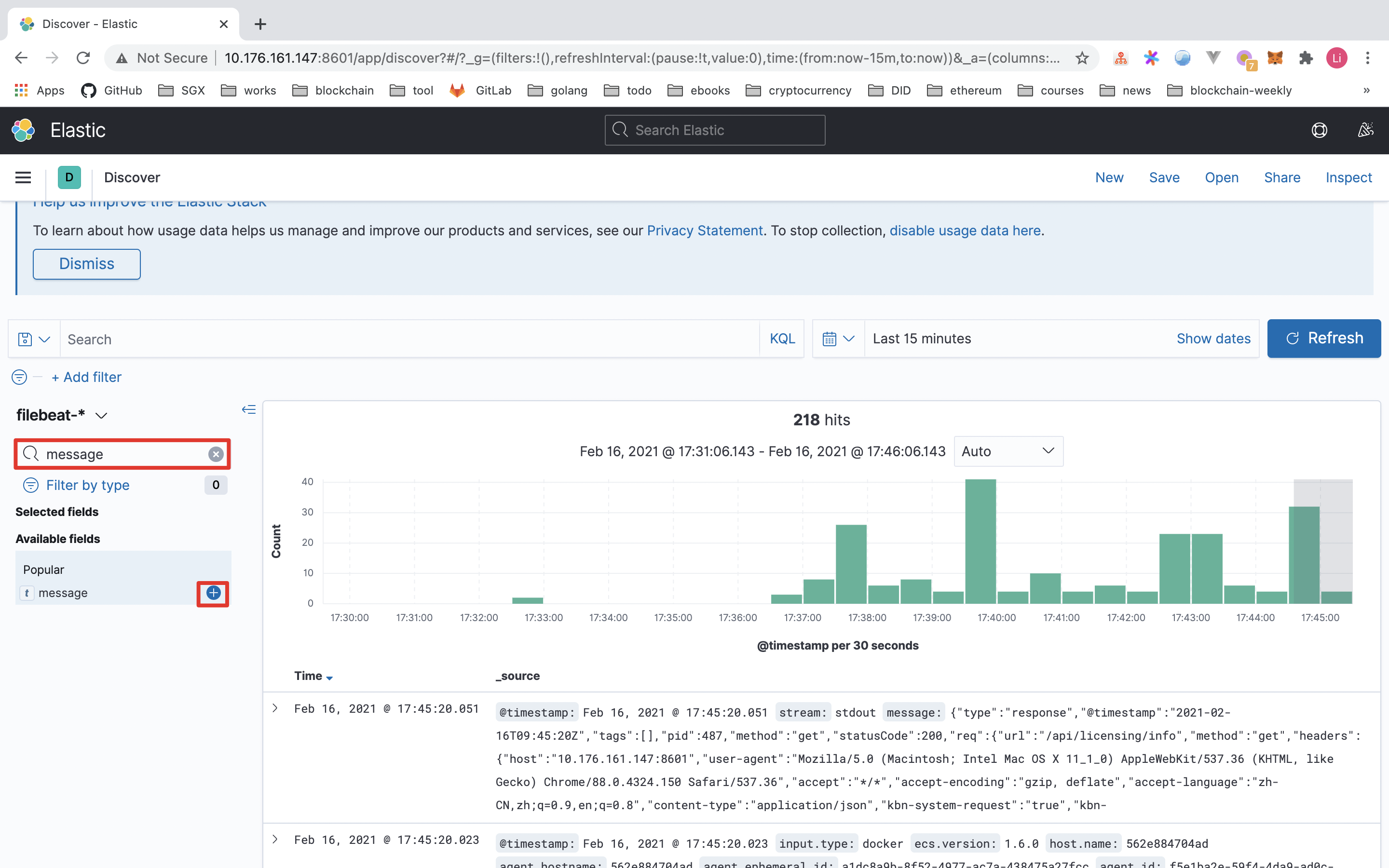Click the small histogram bar near 17:33:00
Image resolution: width=1389 pixels, height=868 pixels.
[528, 600]
